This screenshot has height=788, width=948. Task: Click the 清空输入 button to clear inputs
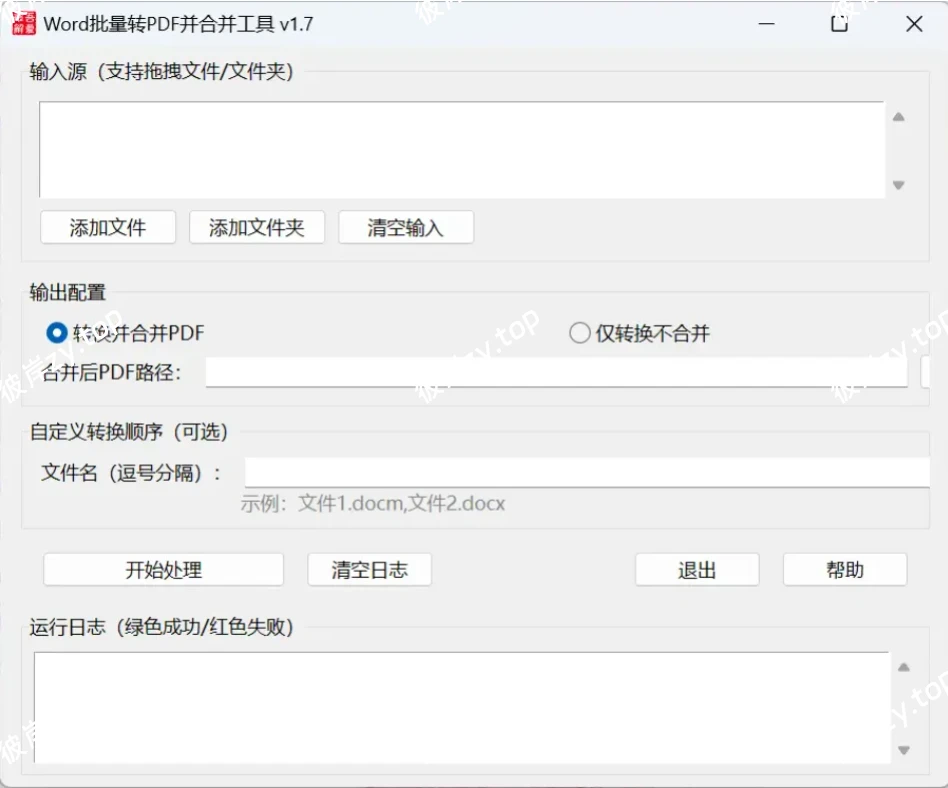point(406,227)
